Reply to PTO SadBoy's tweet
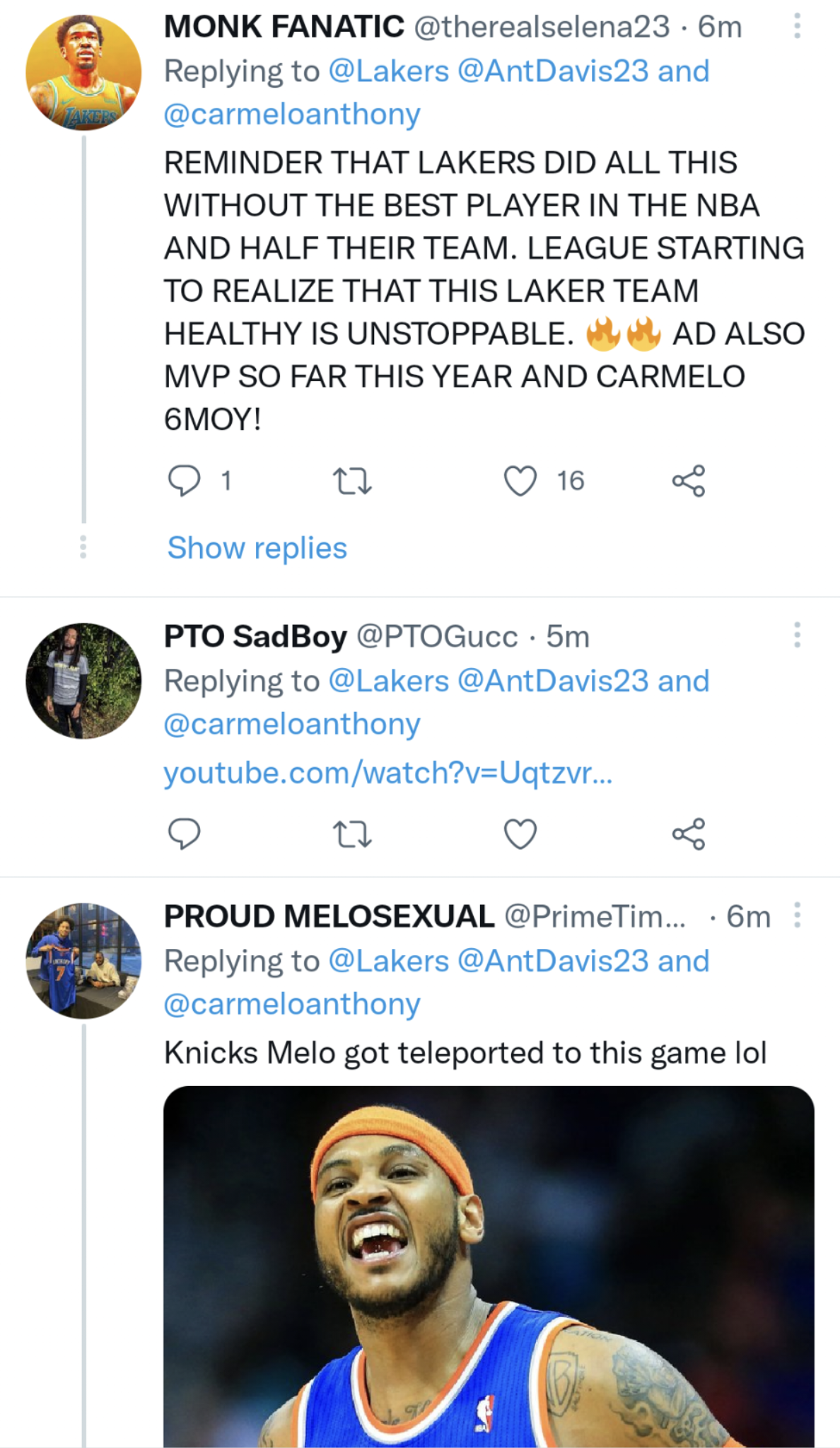Image resolution: width=840 pixels, height=1448 pixels. (184, 834)
